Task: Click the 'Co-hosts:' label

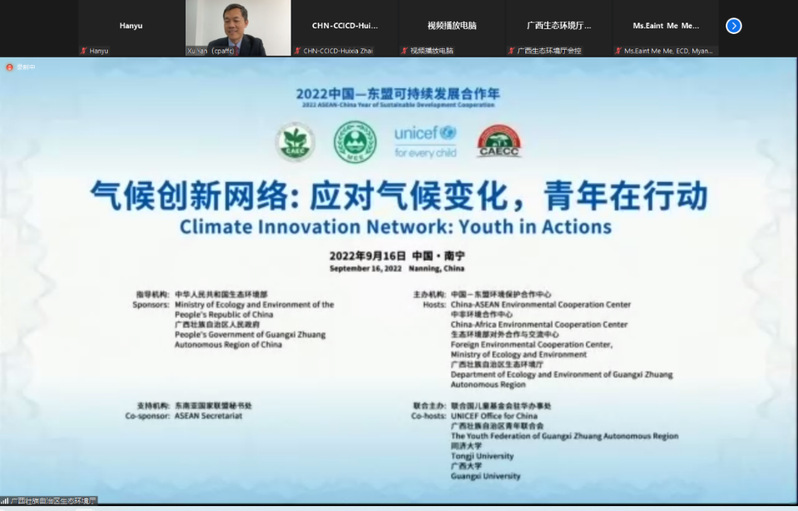Action: pyautogui.click(x=429, y=416)
